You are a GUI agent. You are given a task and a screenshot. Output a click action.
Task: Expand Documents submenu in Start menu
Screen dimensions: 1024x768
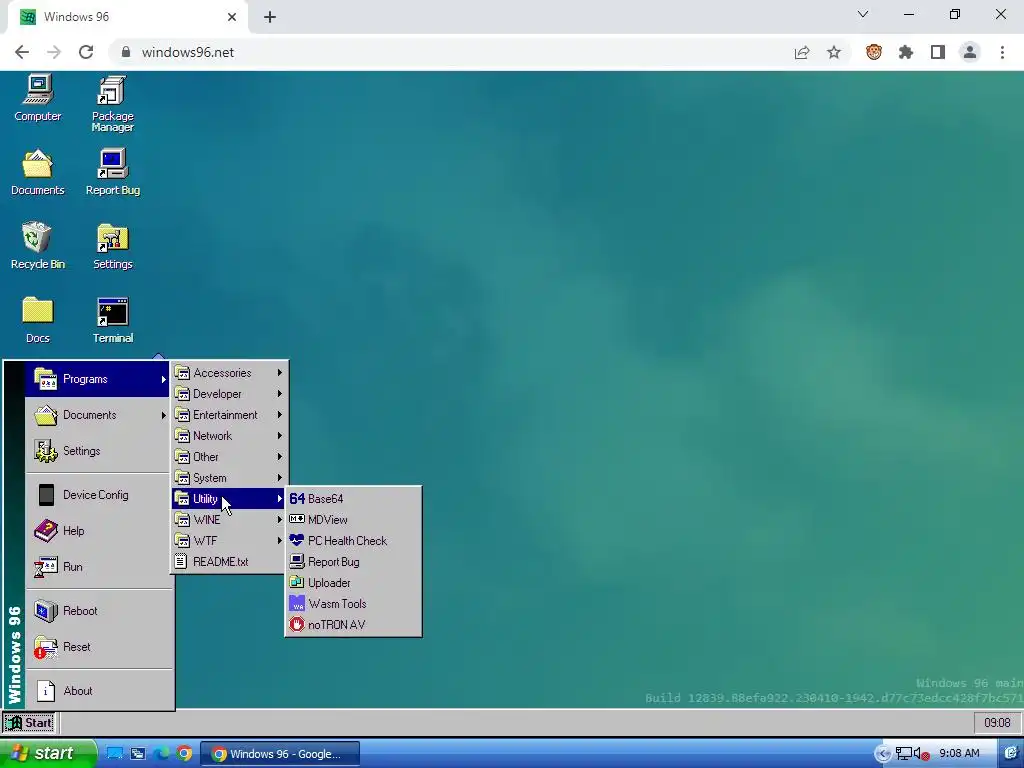[99, 415]
